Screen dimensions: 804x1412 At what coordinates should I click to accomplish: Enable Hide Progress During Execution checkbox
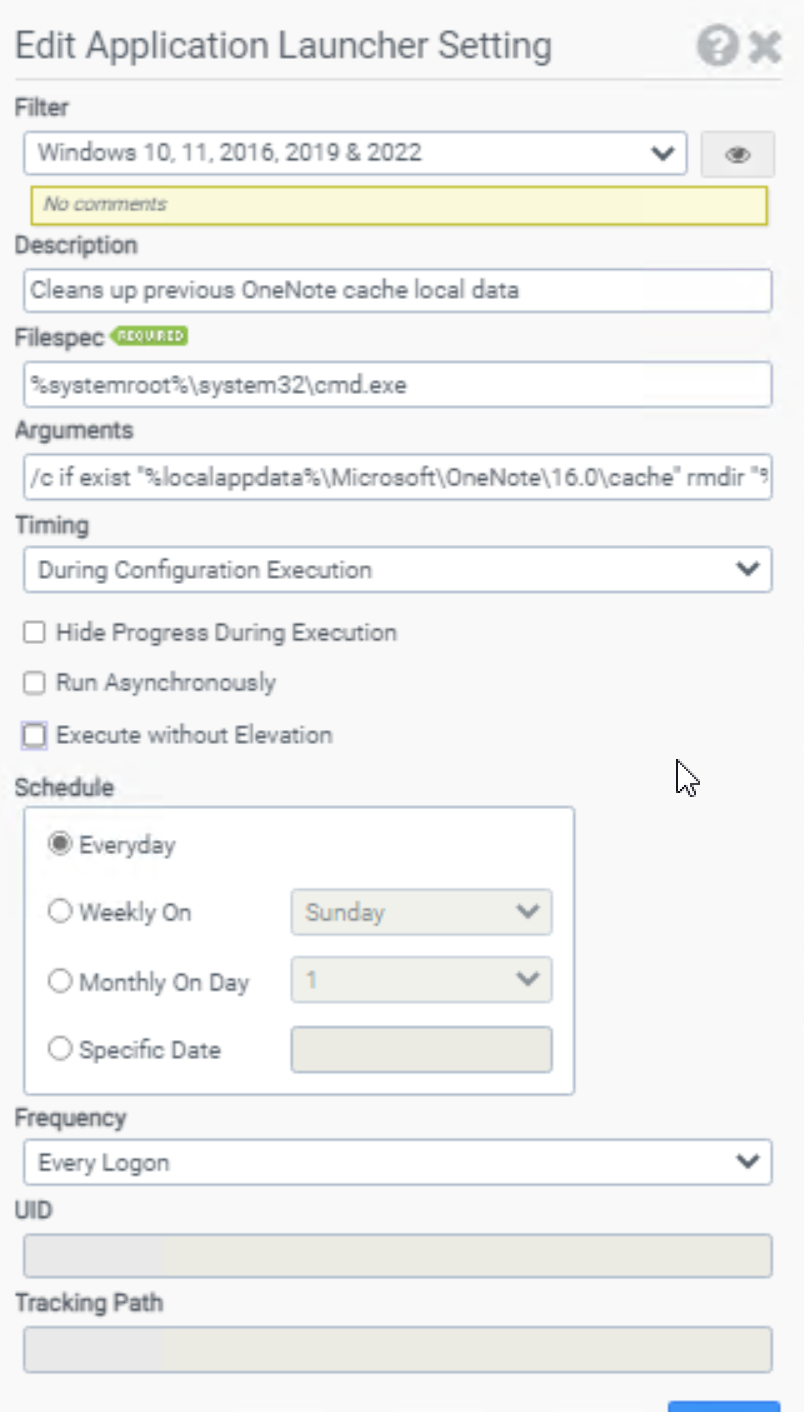point(35,633)
